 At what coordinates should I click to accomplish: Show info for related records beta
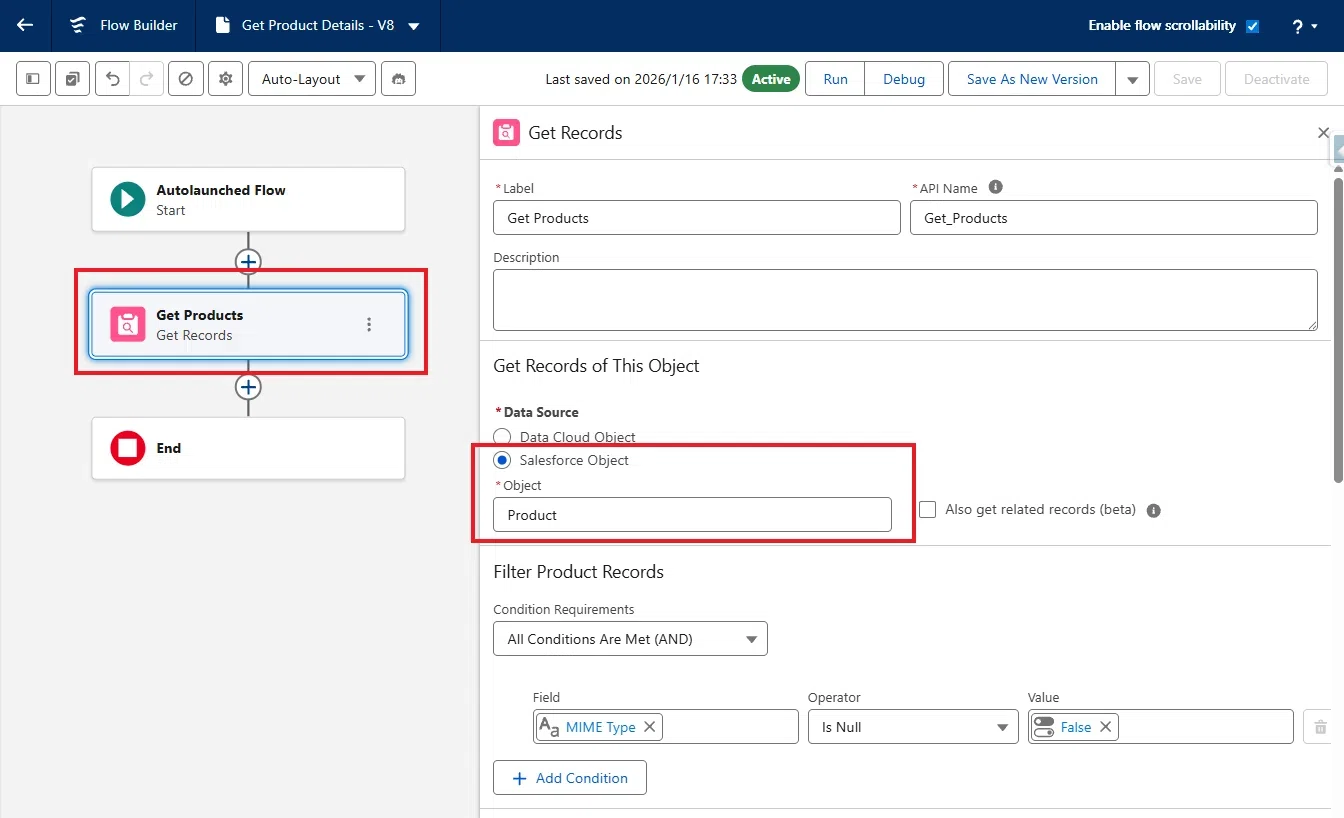pos(1153,510)
